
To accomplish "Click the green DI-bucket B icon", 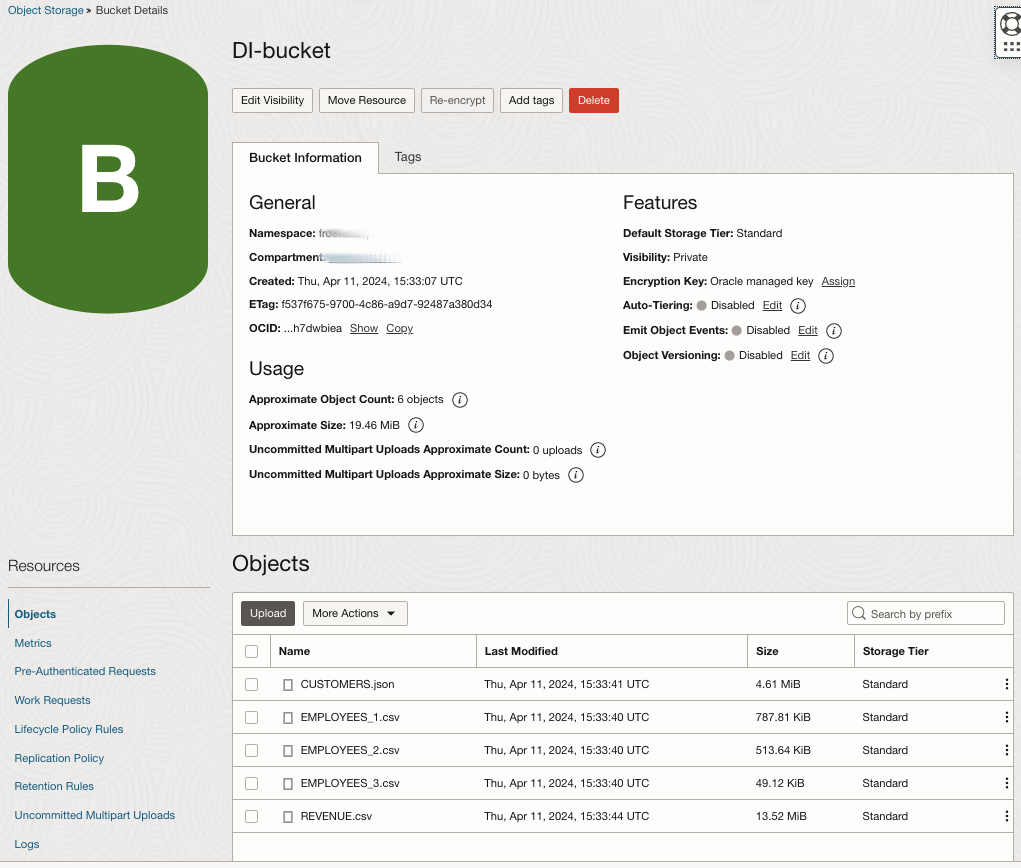I will (108, 179).
